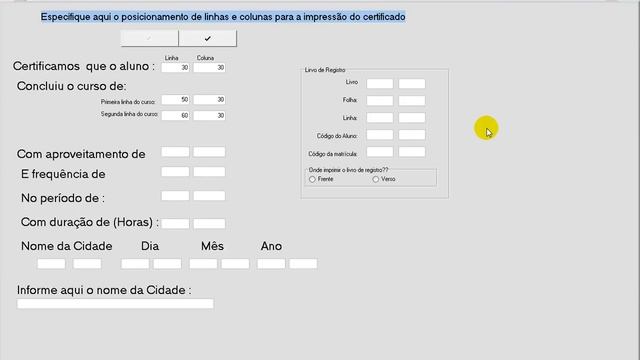Click the Coluna field for 'E frequência de'
Viewport: 640px width, 360px height.
pos(209,171)
